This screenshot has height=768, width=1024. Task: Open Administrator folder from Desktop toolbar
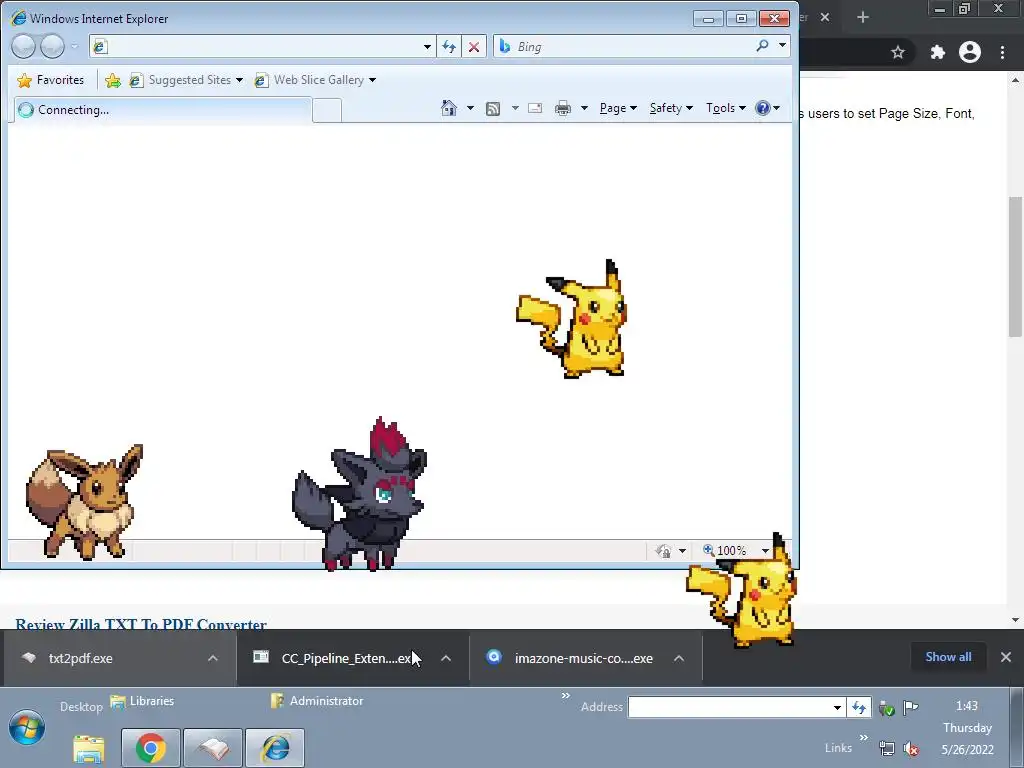pyautogui.click(x=317, y=701)
